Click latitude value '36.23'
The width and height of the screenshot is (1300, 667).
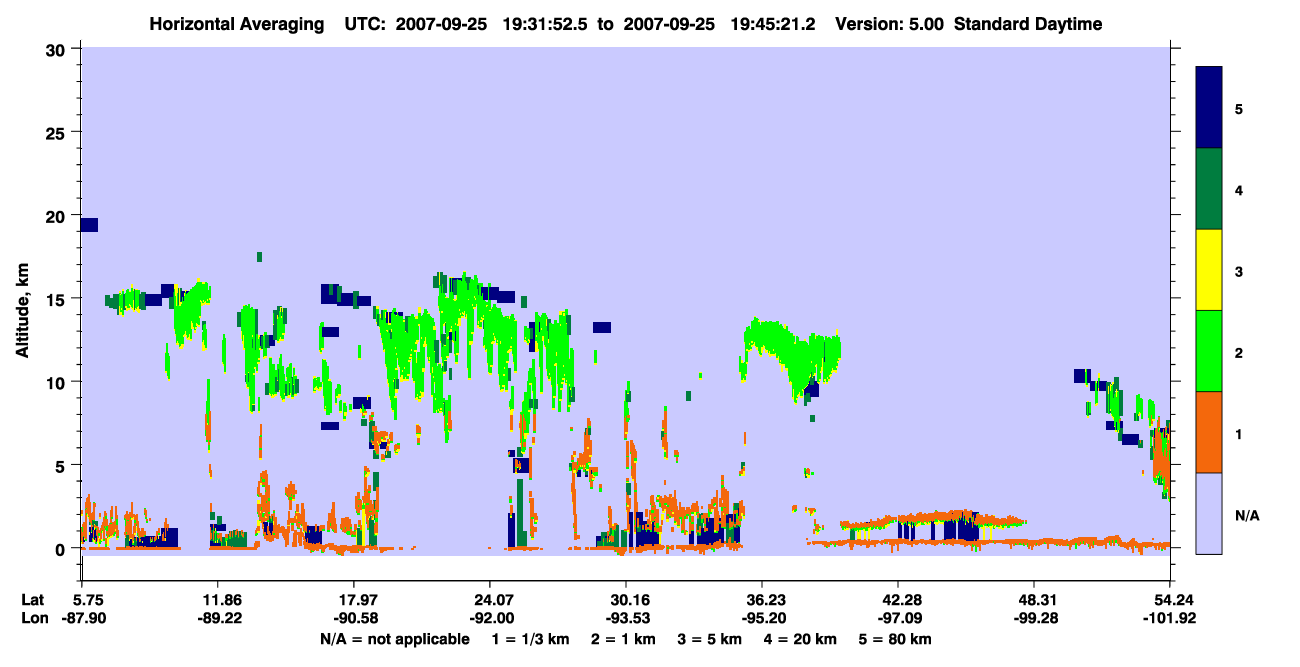point(762,600)
